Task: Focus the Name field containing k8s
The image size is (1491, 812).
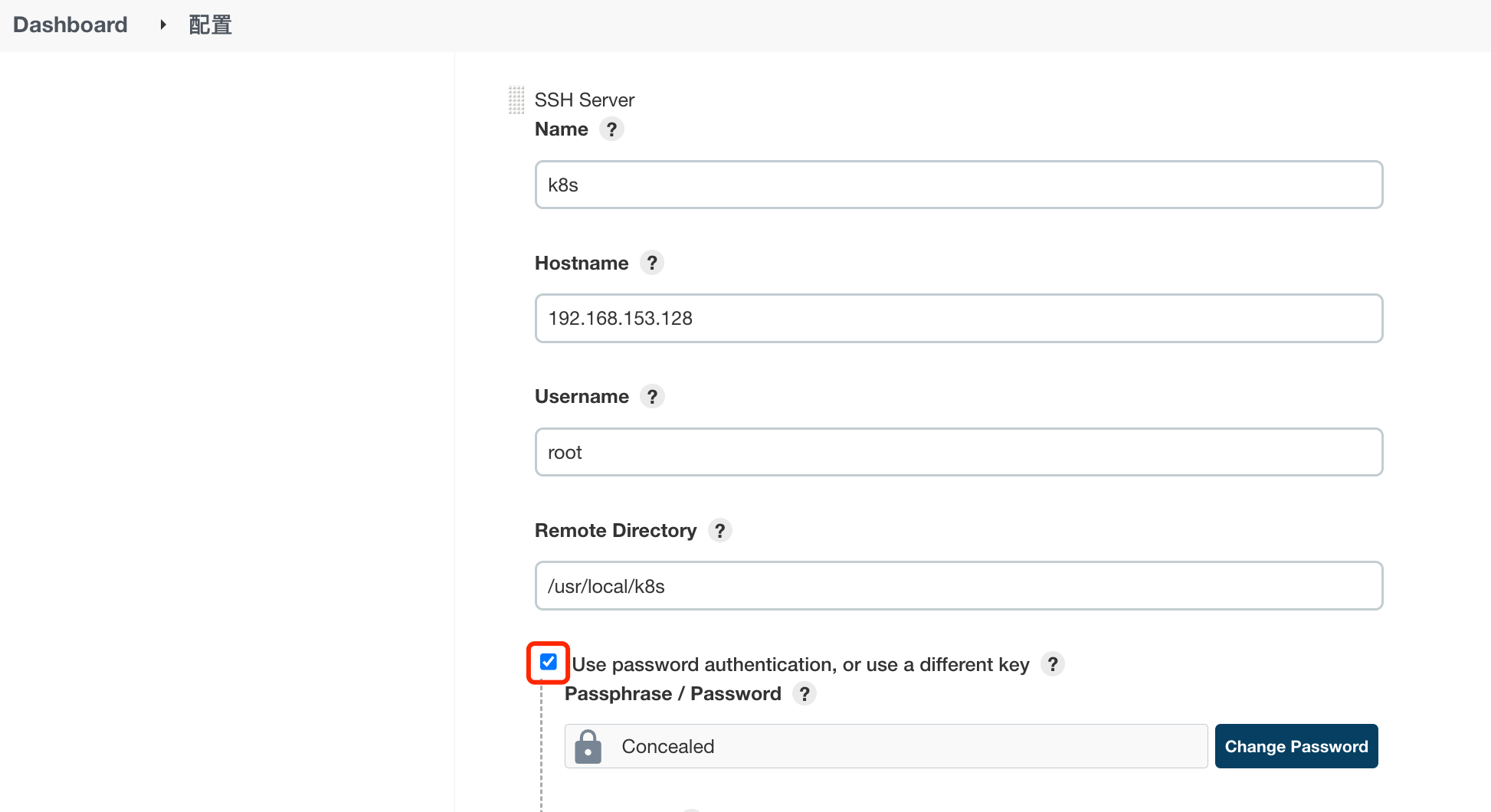Action: pyautogui.click(x=958, y=185)
